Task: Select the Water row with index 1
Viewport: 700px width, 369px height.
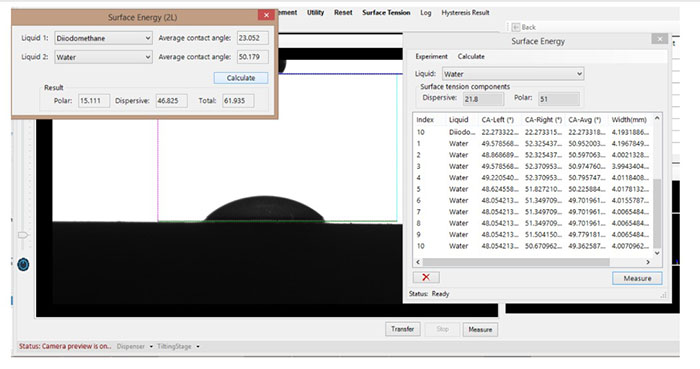Action: pyautogui.click(x=533, y=144)
